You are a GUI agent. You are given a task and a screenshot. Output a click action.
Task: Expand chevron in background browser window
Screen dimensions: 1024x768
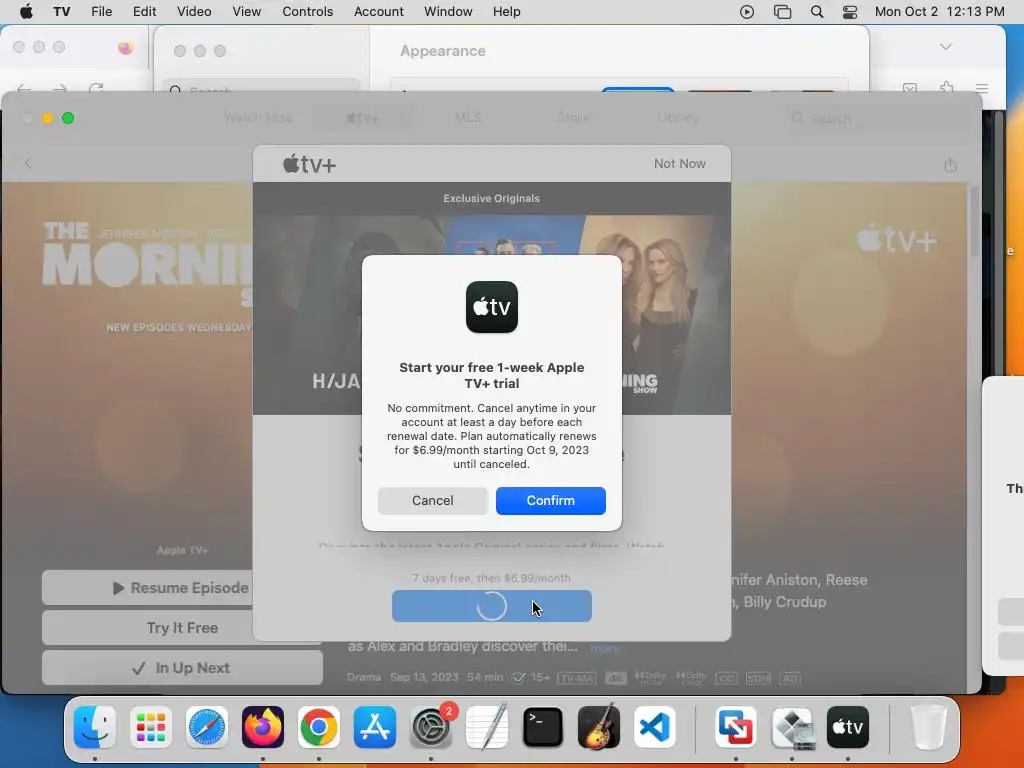point(946,47)
